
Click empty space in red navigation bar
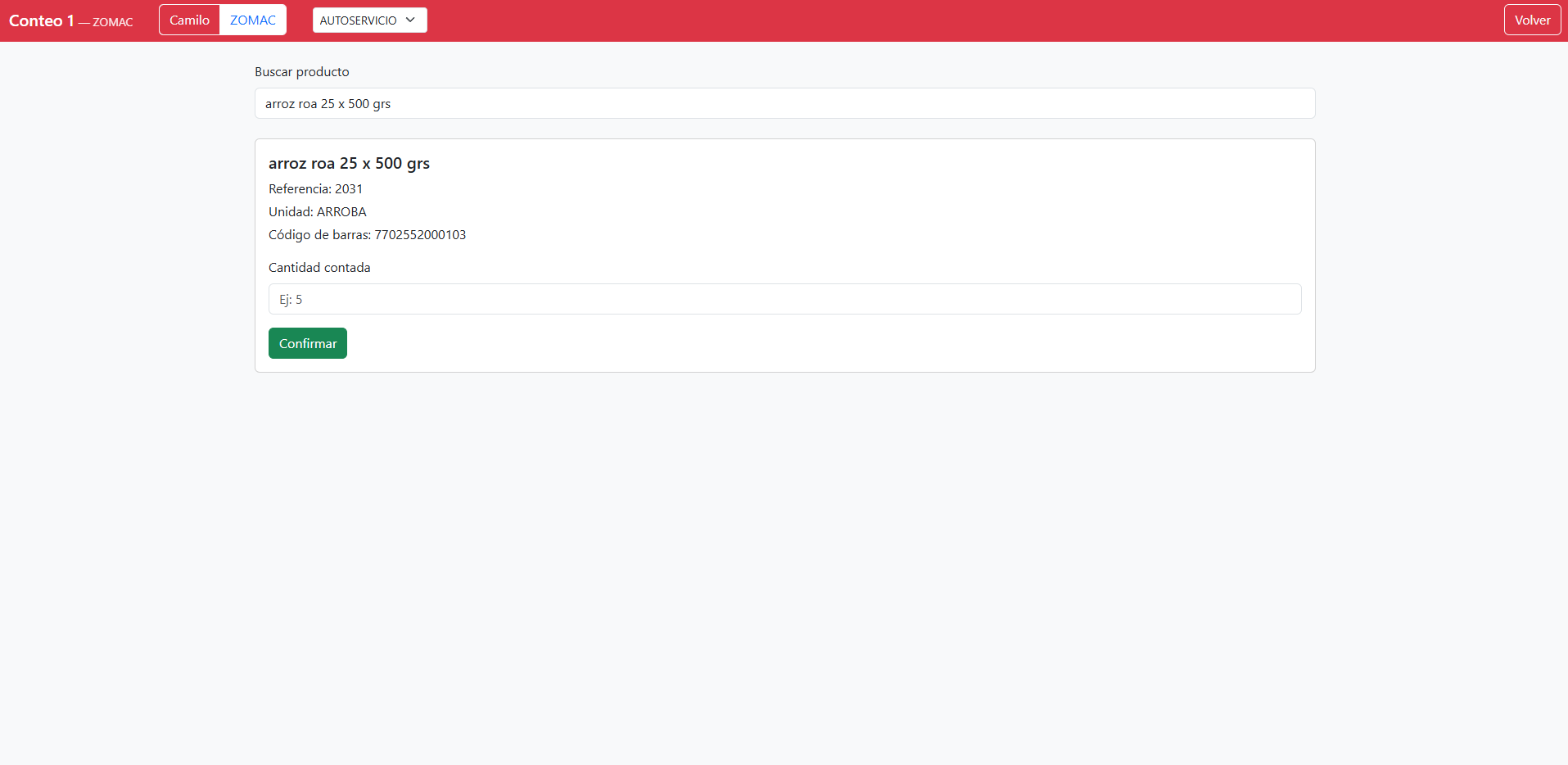[x=901, y=20]
